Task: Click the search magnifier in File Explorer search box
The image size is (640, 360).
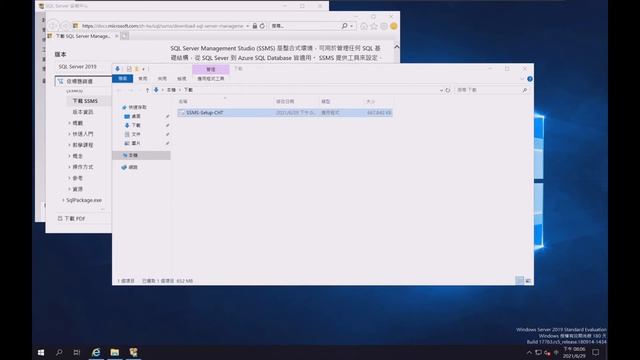Action: [525, 90]
